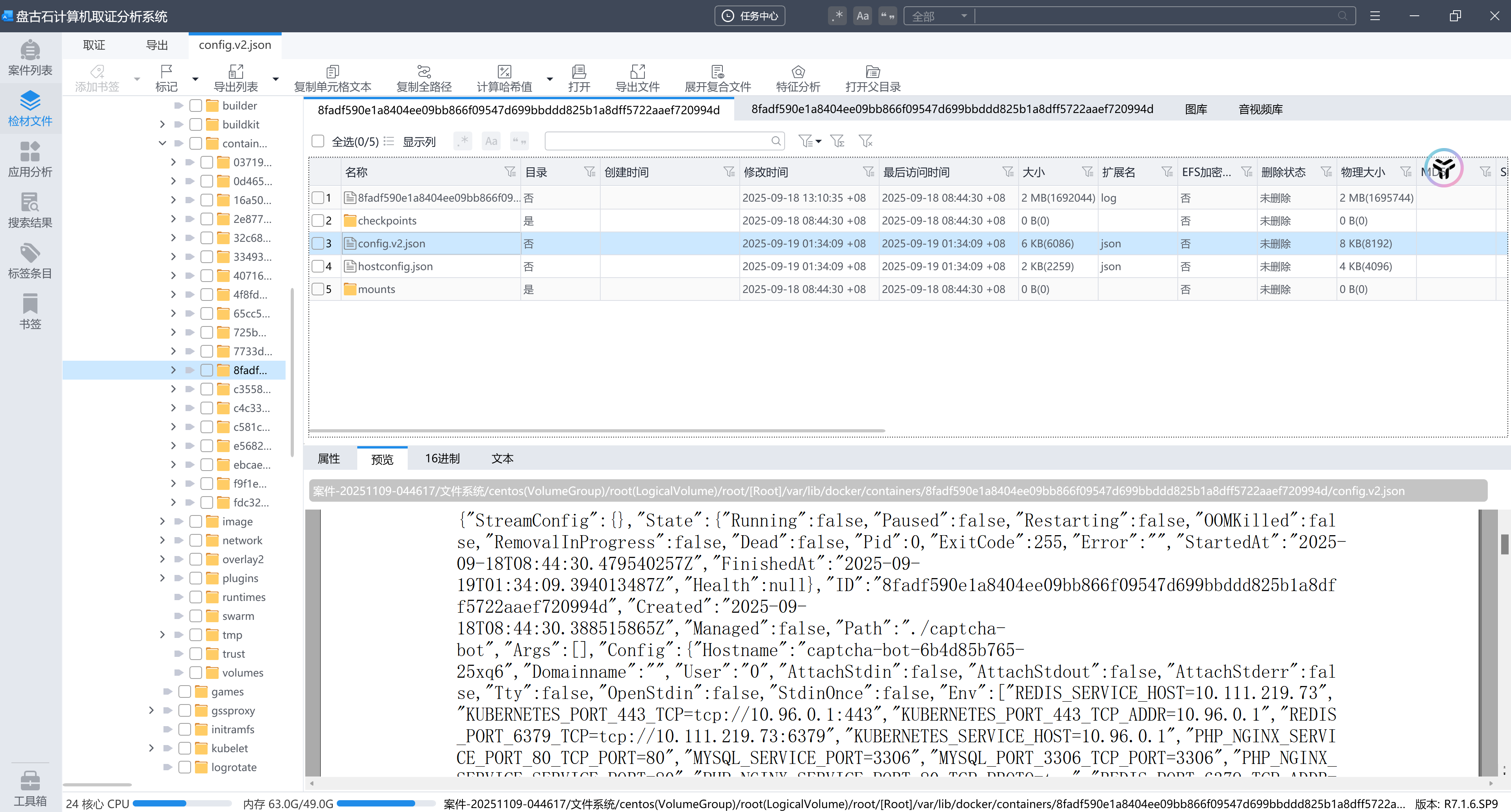Open the 导出列表 dropdown arrow
1511x812 pixels.
tap(275, 79)
